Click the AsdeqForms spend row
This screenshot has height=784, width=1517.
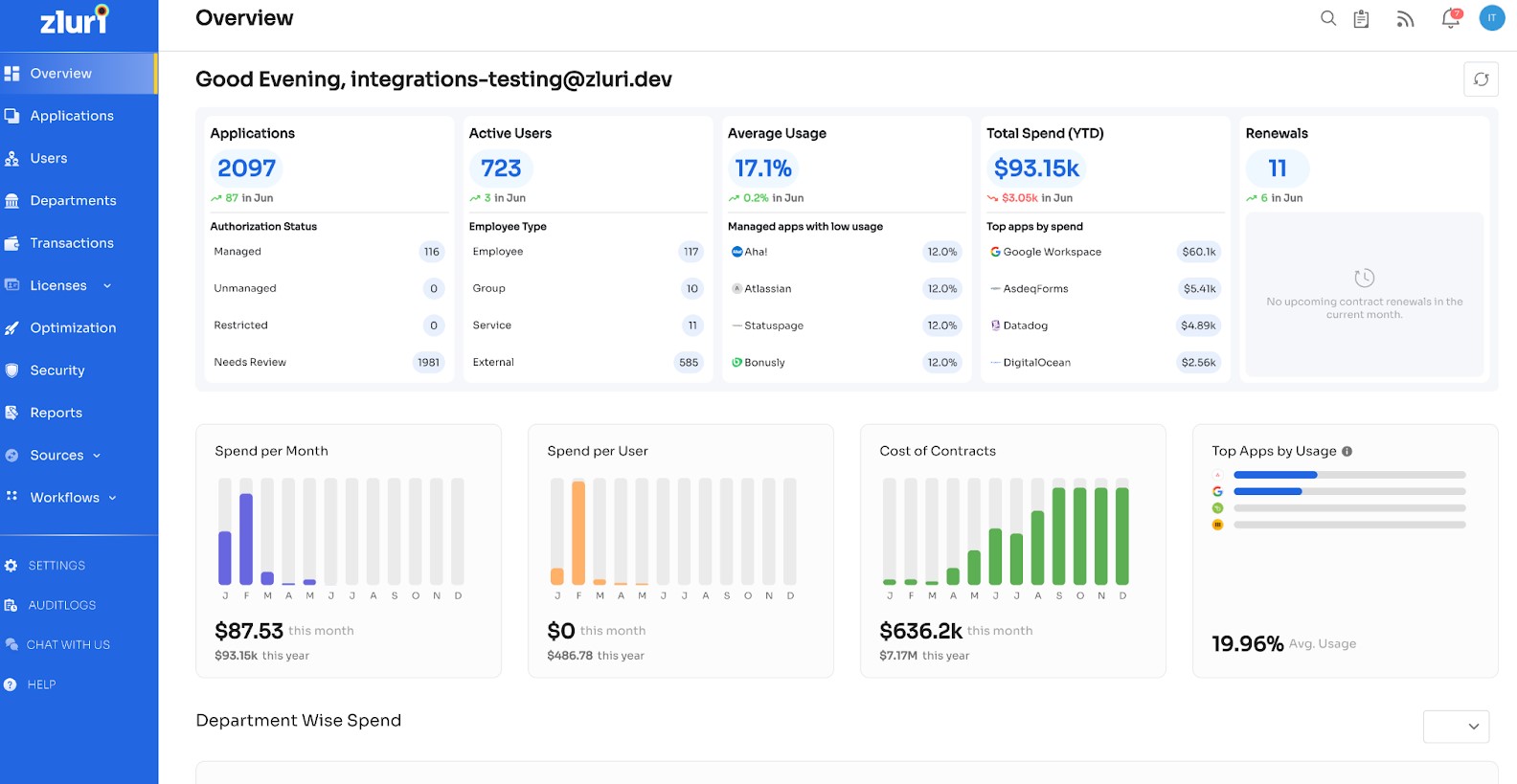coord(1104,289)
